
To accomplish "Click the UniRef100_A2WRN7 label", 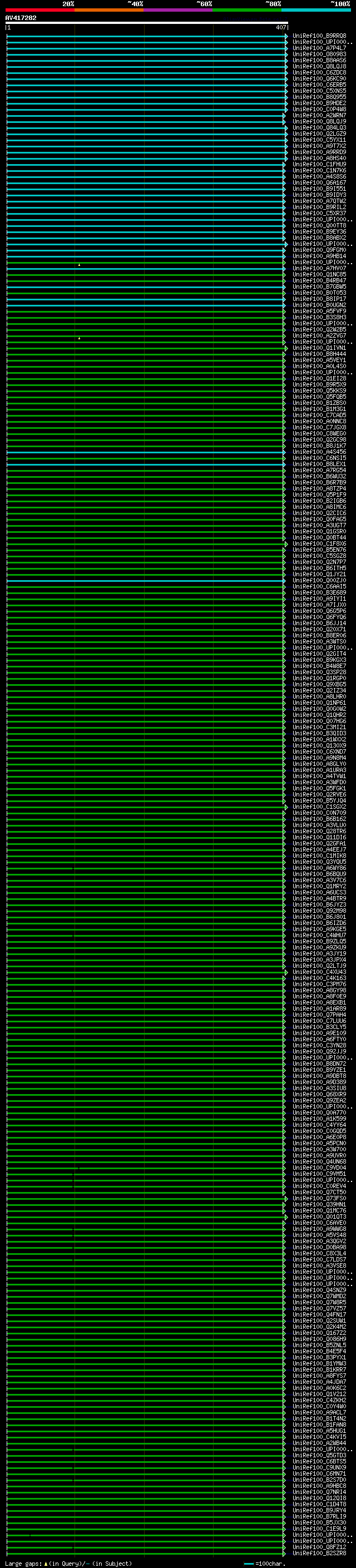I will pyautogui.click(x=319, y=115).
